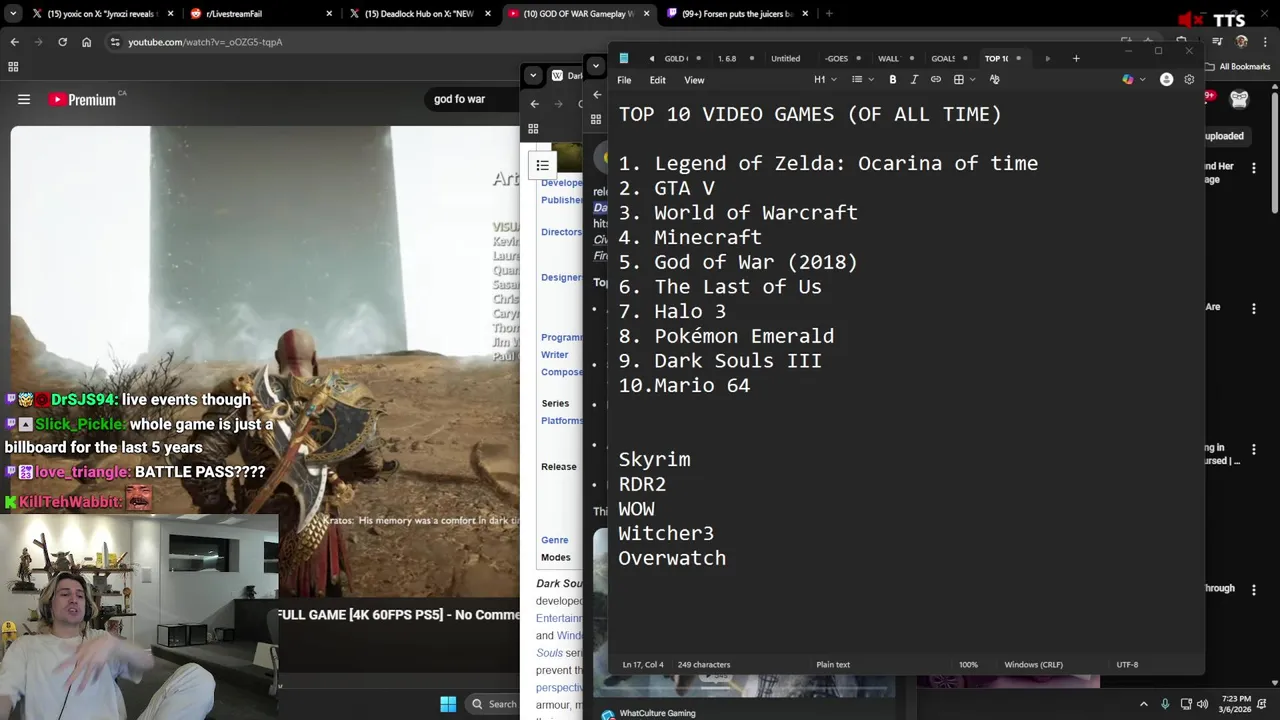Image resolution: width=1280 pixels, height=720 pixels.
Task: Click 'Overwatch' line in Notepad
Action: click(672, 558)
